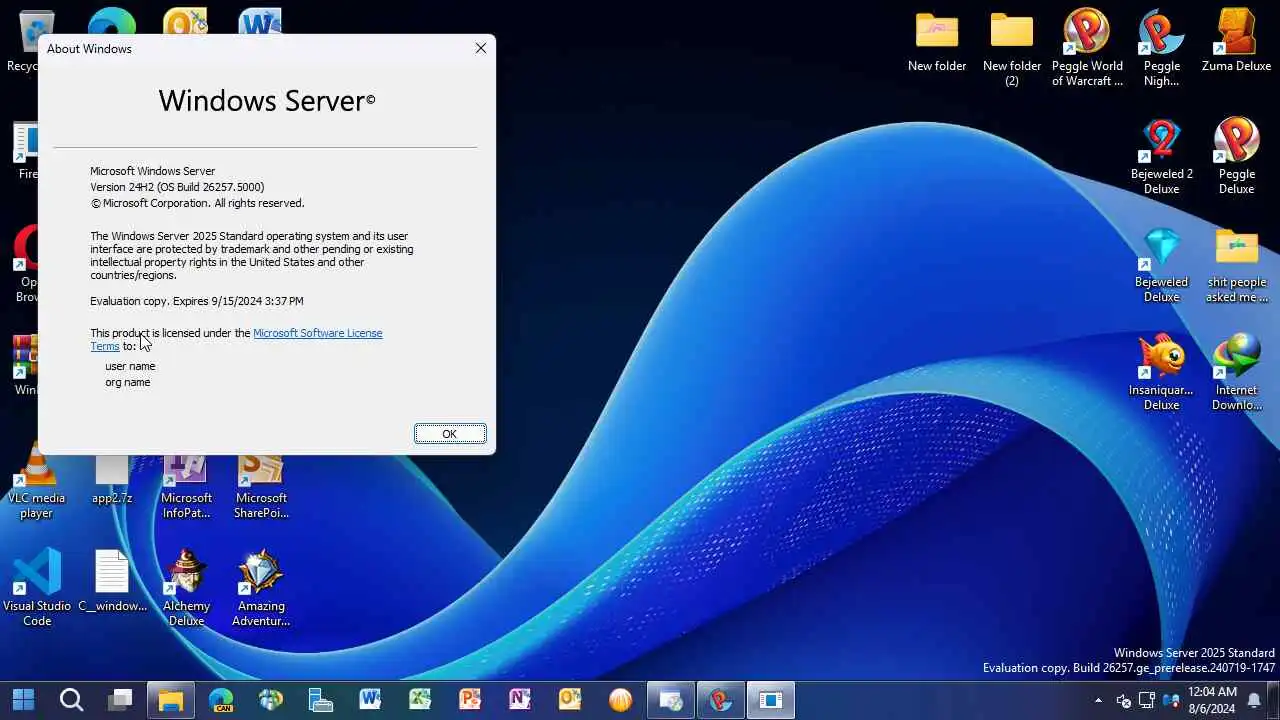Launch Edge Canary from the taskbar
1280x720 pixels.
221,700
